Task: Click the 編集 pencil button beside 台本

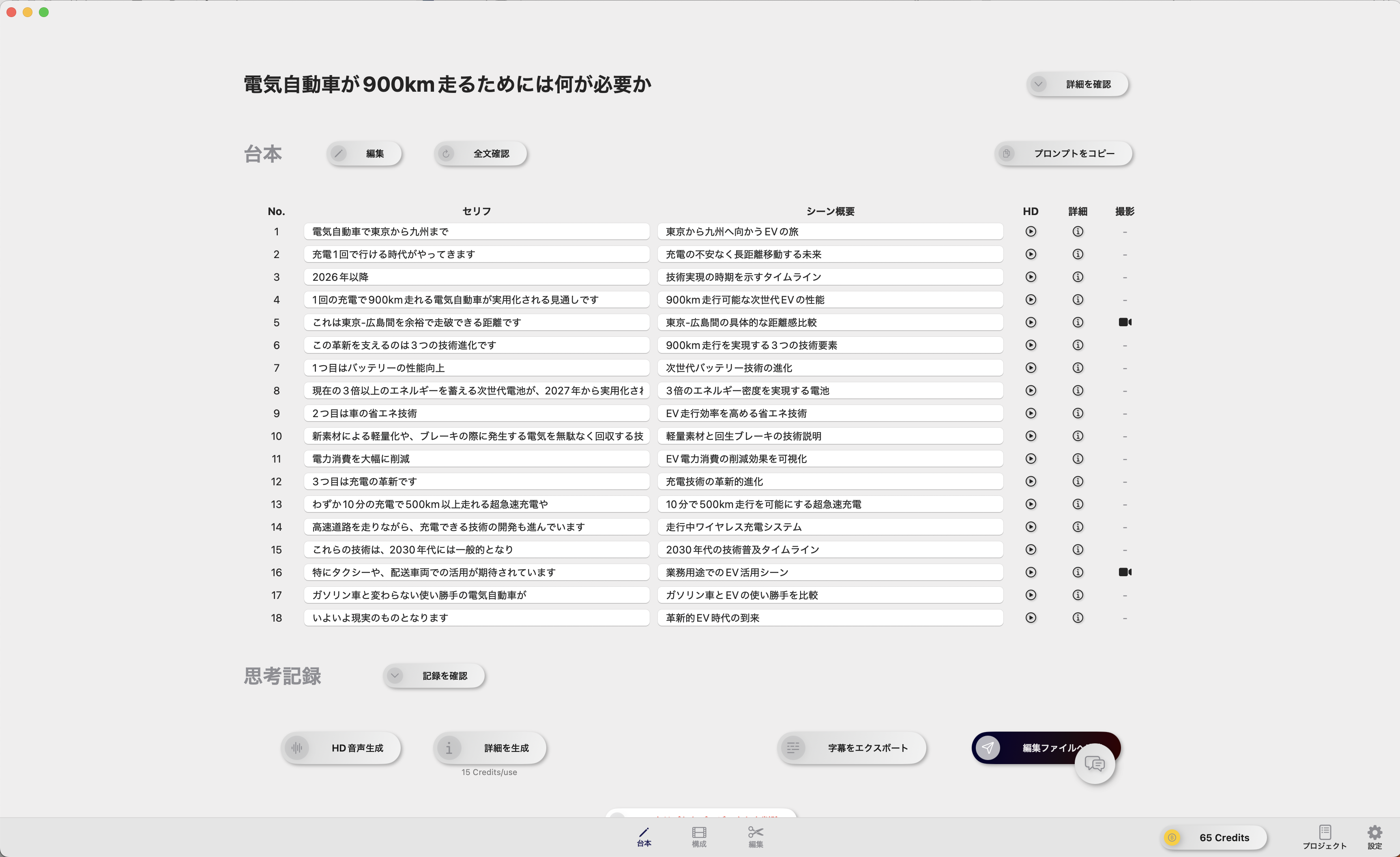Action: coord(364,153)
